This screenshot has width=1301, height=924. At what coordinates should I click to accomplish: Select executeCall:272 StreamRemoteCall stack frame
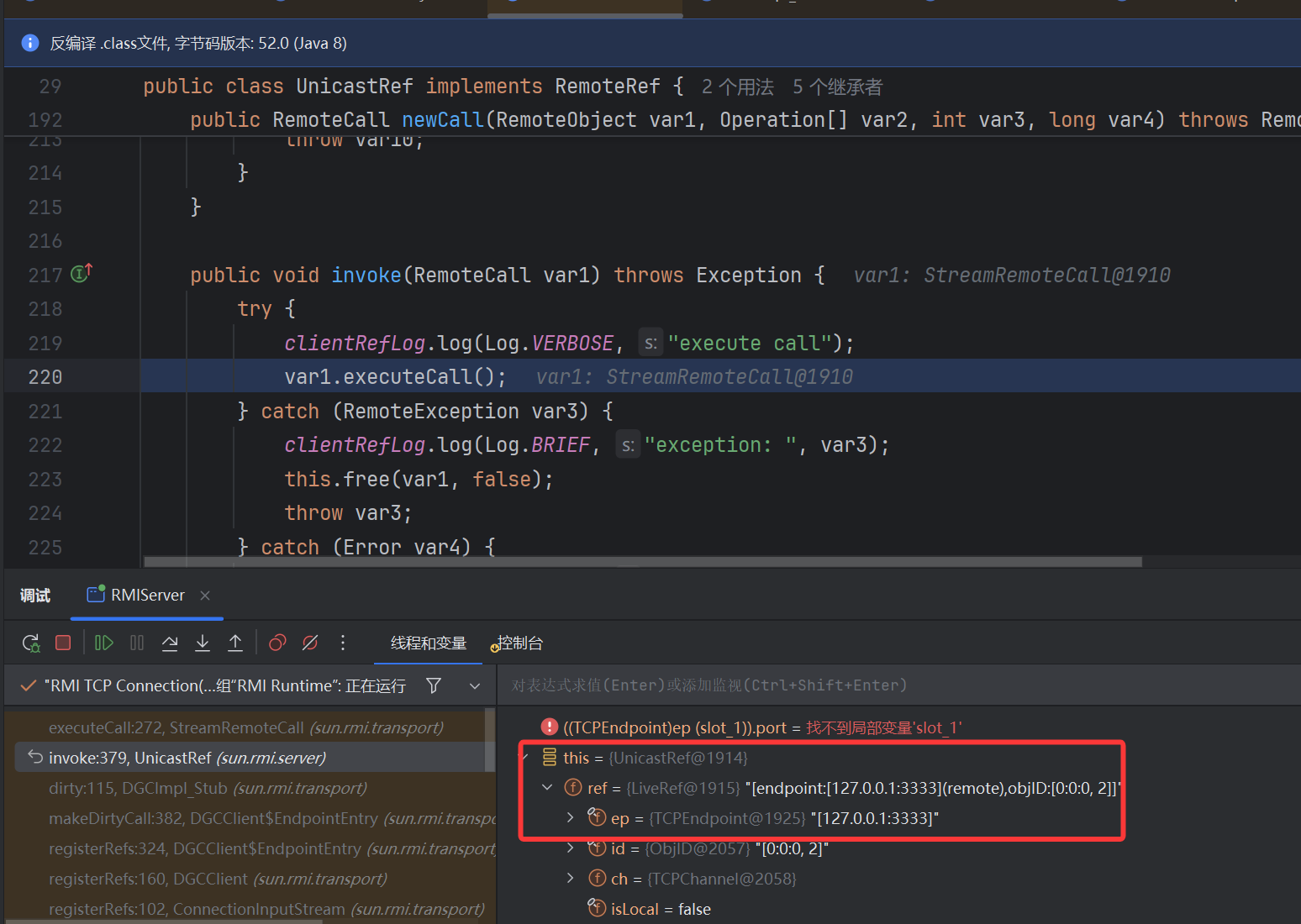point(245,727)
